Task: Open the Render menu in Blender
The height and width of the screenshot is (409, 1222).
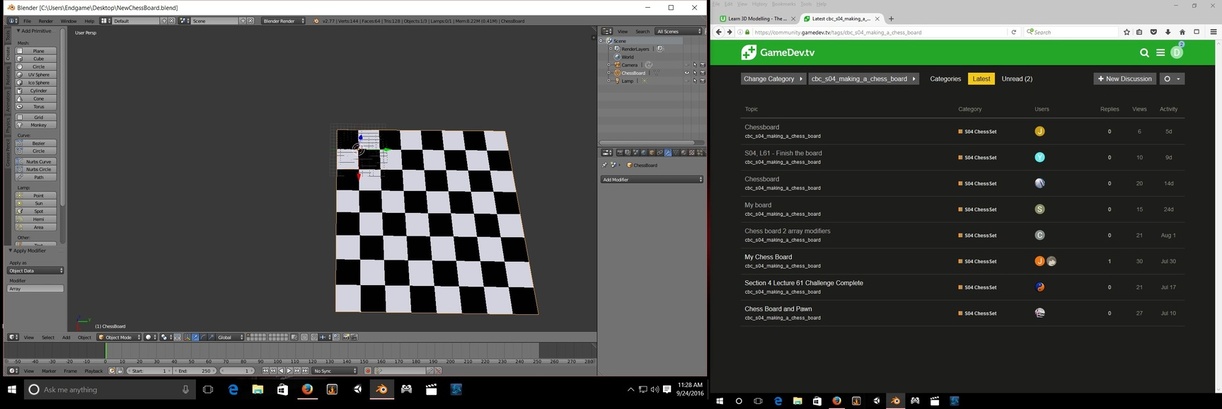Action: pos(47,20)
